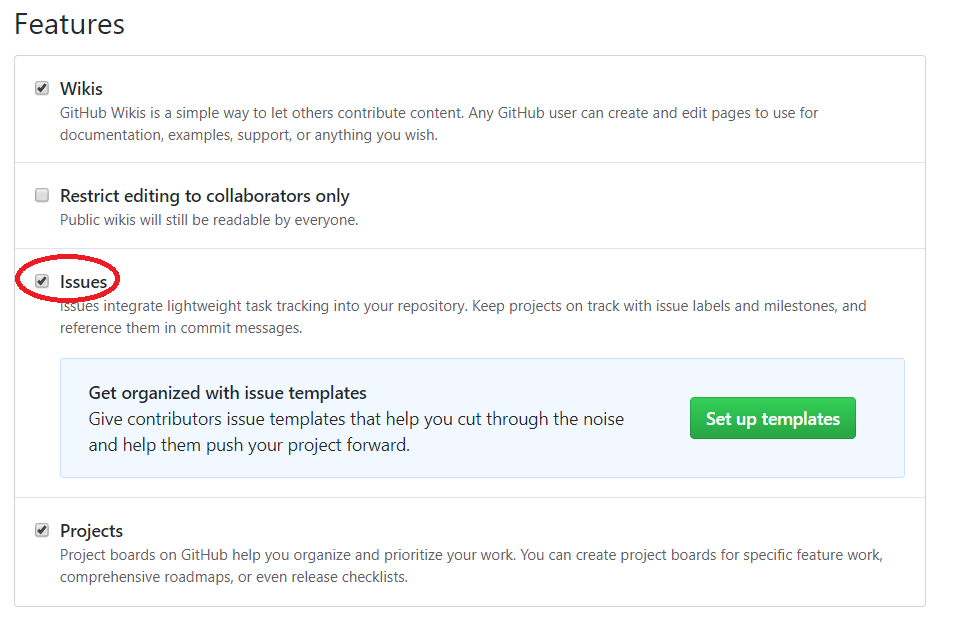This screenshot has height=630, width=957.
Task: Click 'and help them push your project forward' line
Action: click(249, 445)
